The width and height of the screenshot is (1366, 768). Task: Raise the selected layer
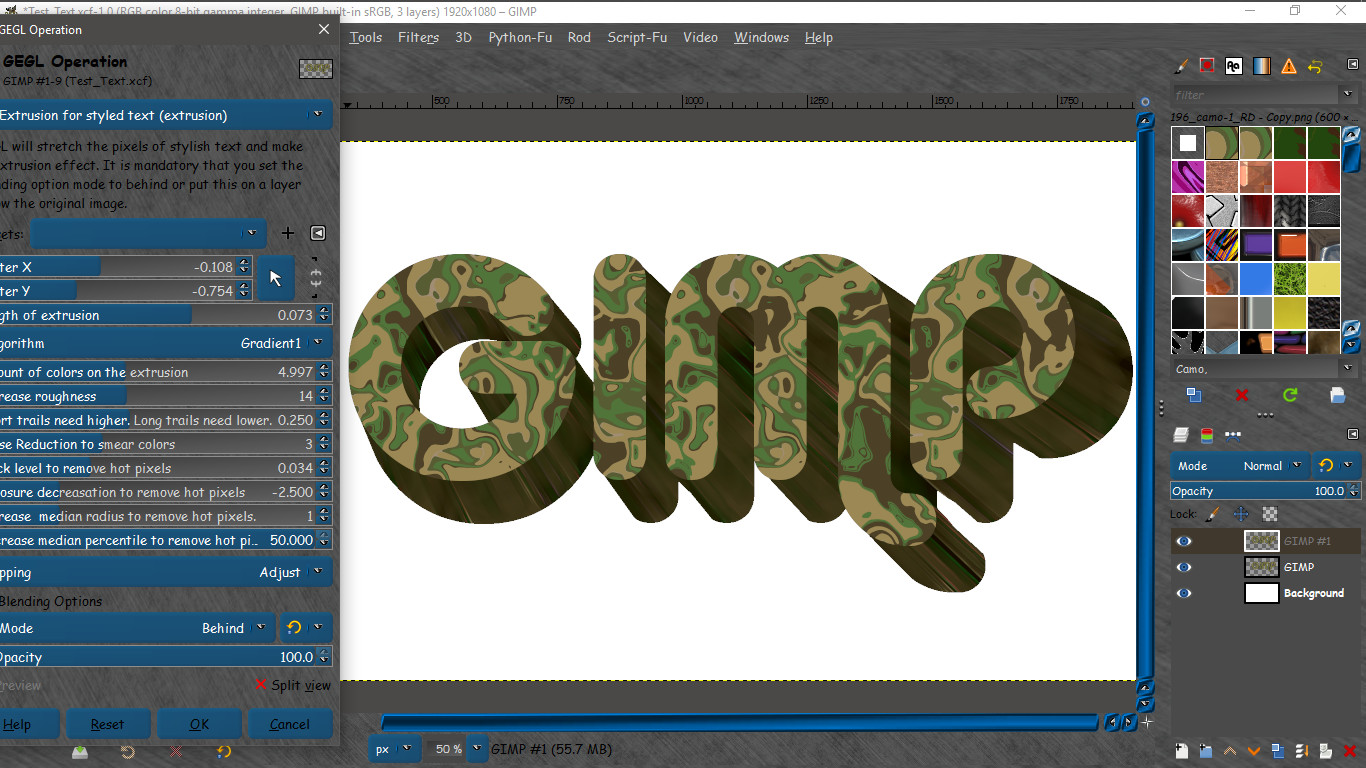coord(1230,750)
